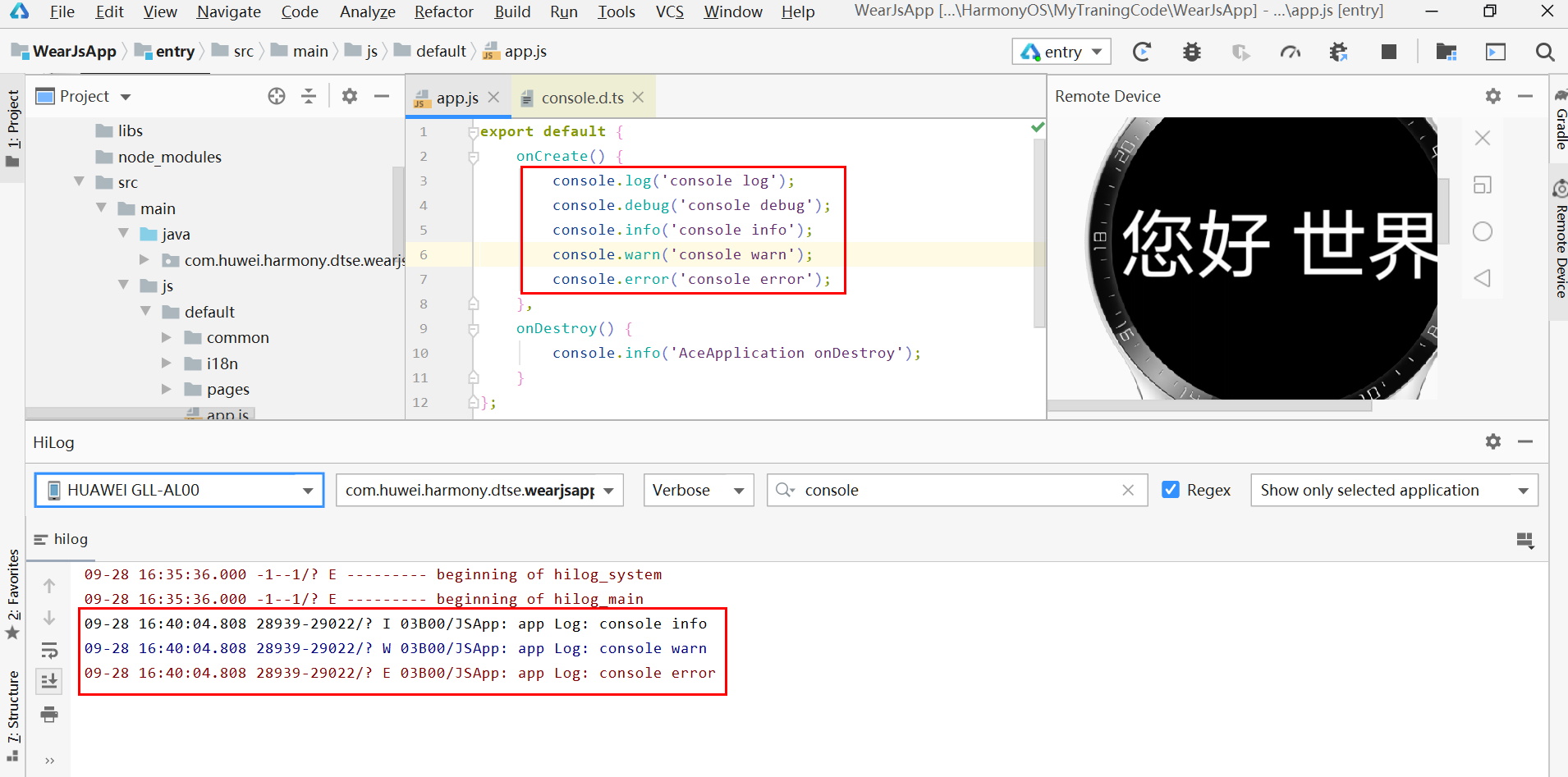Viewport: 1568px width, 777px height.
Task: Click the remote device back triangle button
Action: [1483, 278]
